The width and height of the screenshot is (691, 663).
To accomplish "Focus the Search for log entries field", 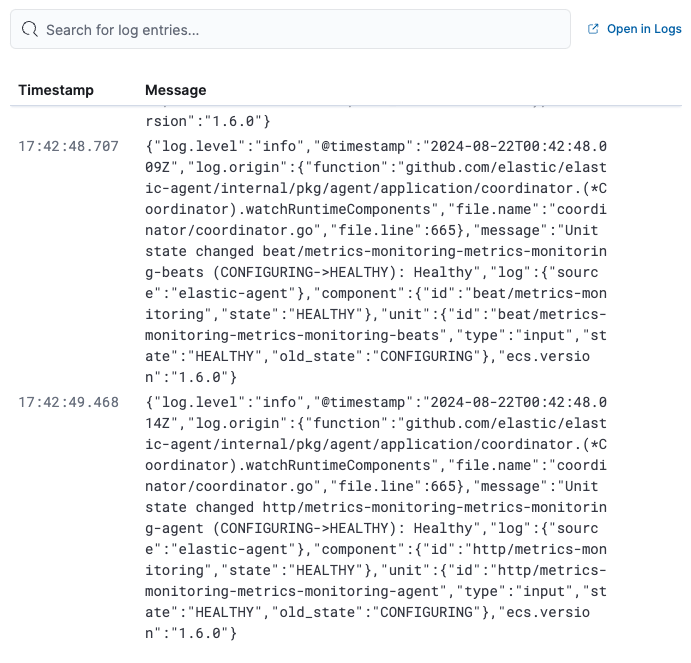I will click(x=300, y=30).
